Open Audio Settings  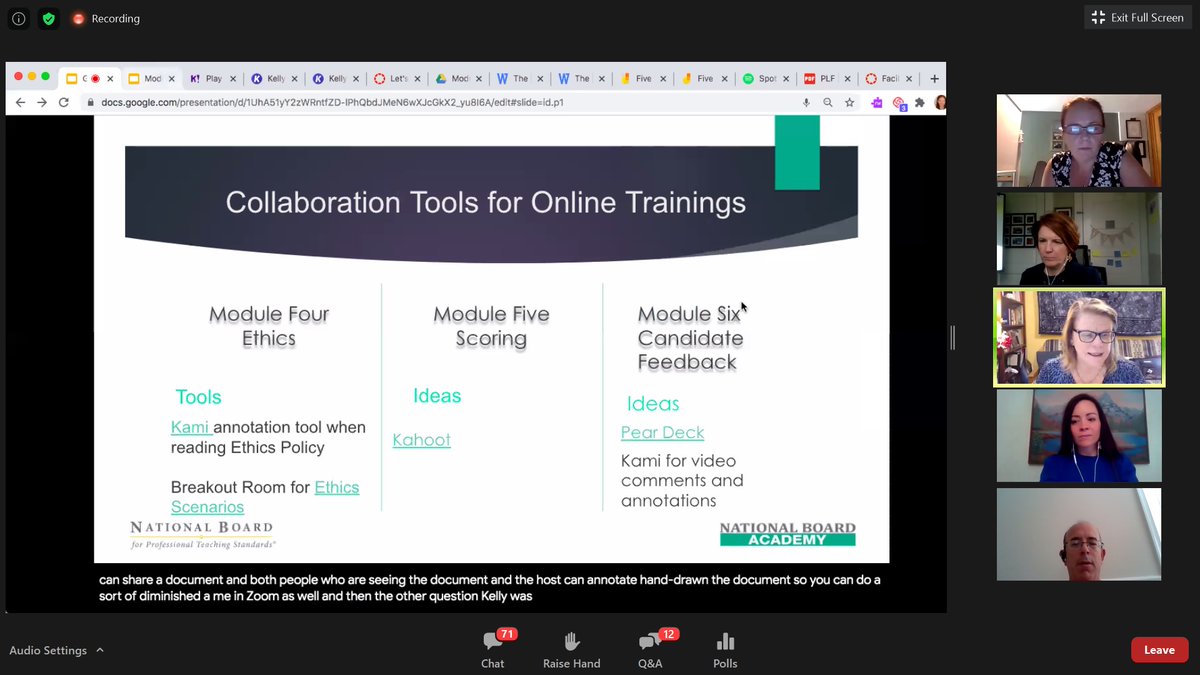[x=48, y=650]
